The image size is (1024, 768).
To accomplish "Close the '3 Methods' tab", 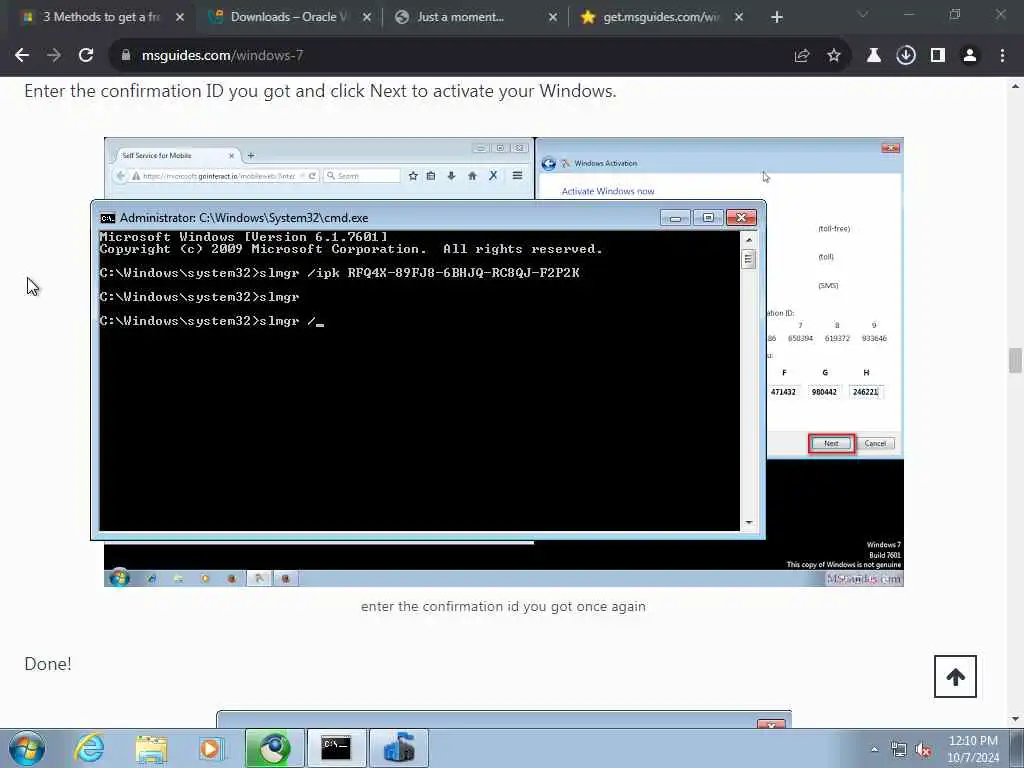I will 180,17.
